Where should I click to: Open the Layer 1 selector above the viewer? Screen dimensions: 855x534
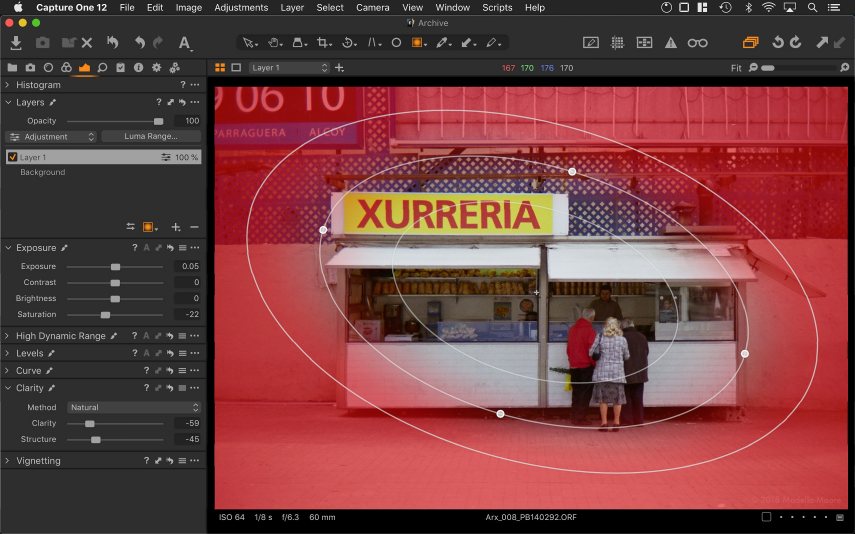click(290, 68)
